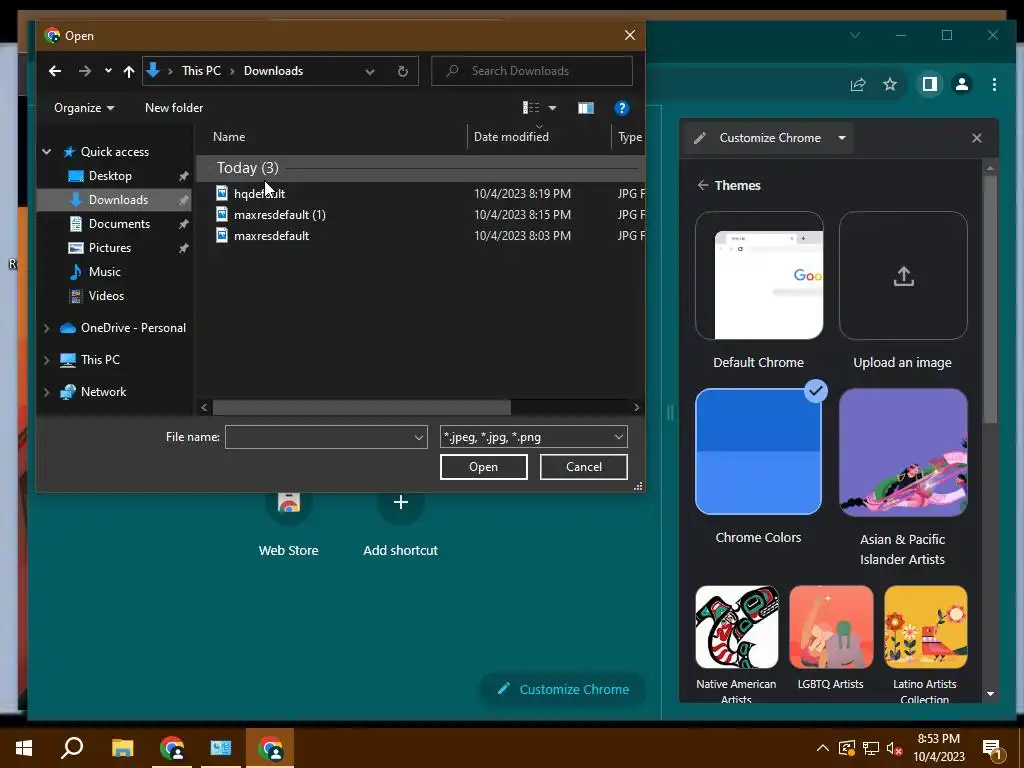1024x768 pixels.
Task: Toggle Chrome side panel icon
Action: [929, 84]
